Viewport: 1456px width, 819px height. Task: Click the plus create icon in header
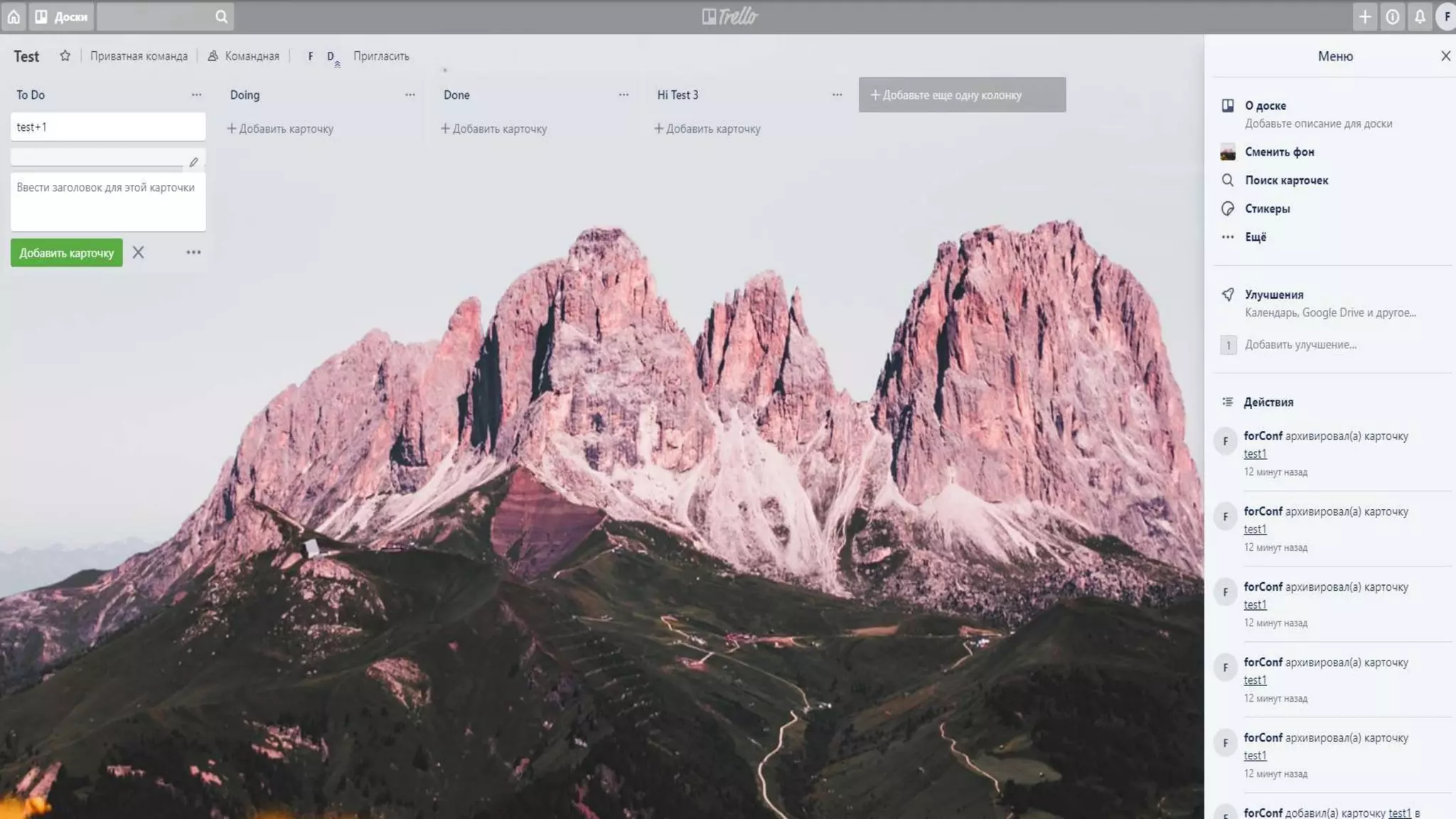click(1364, 16)
